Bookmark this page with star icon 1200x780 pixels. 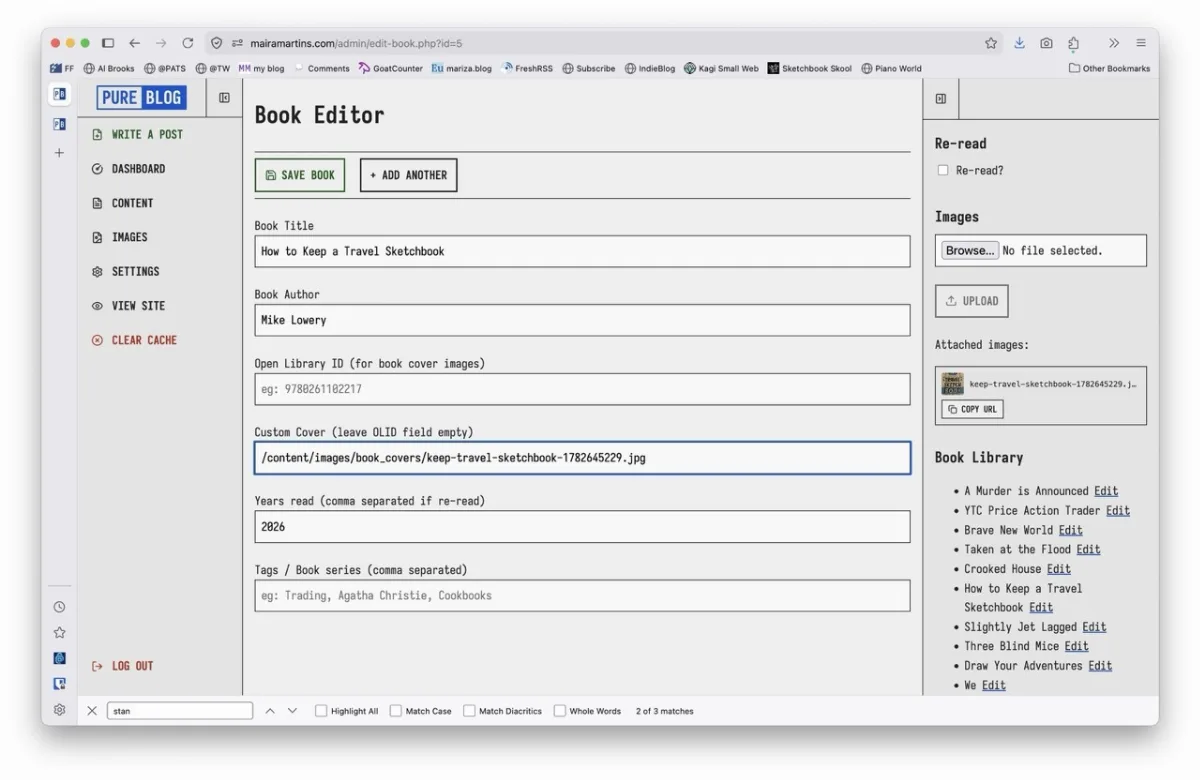[x=991, y=43]
